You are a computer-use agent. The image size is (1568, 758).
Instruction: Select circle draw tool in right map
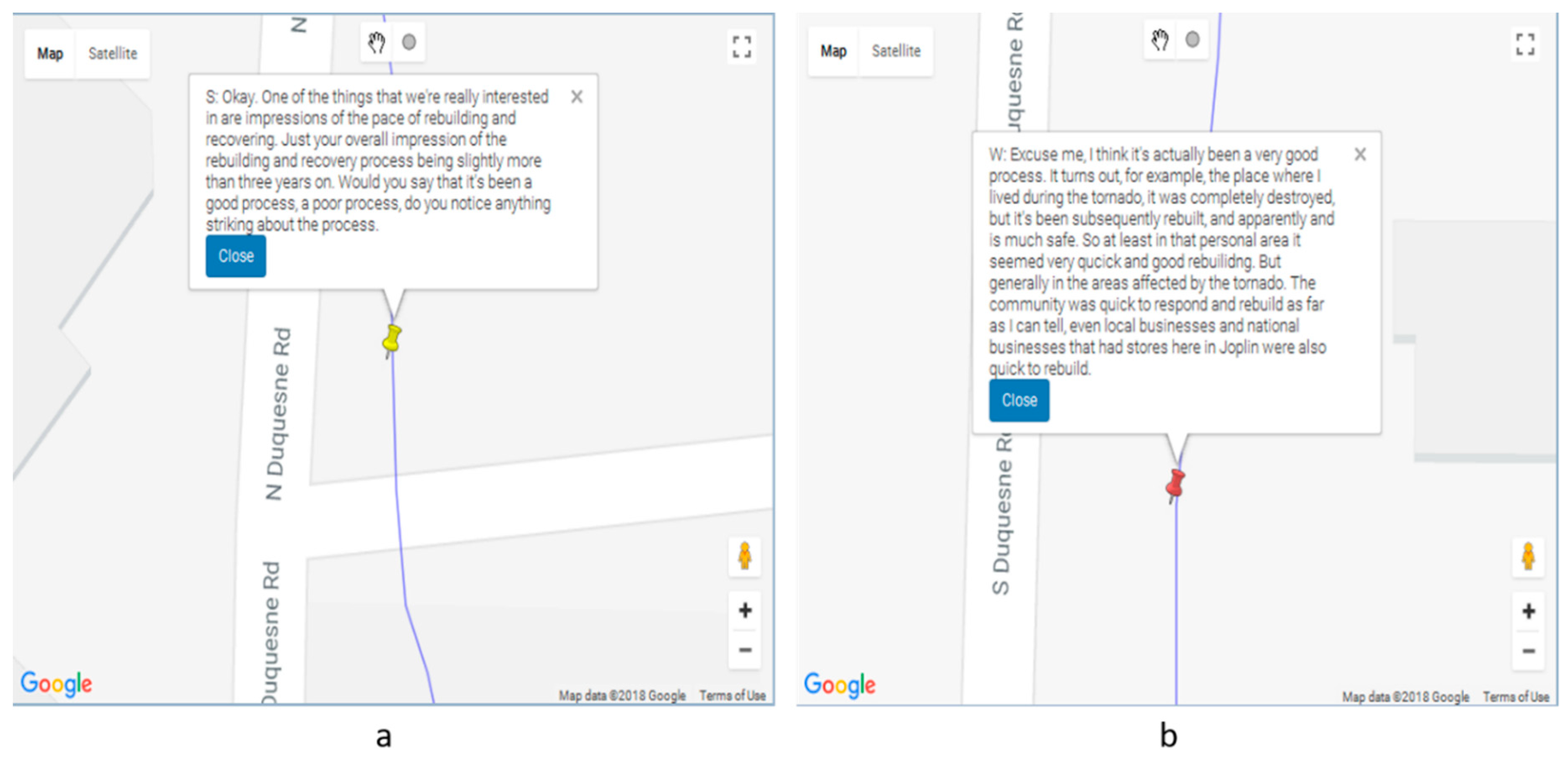point(1192,40)
